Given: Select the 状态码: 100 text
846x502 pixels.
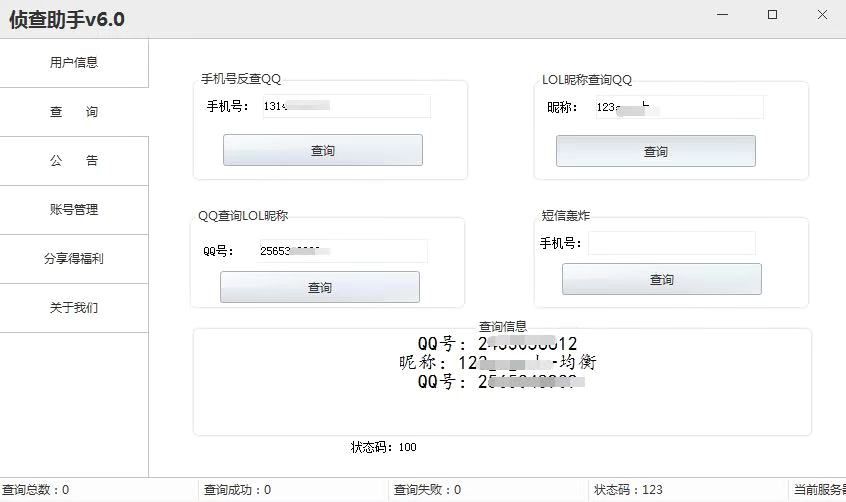Looking at the screenshot, I should coord(384,447).
